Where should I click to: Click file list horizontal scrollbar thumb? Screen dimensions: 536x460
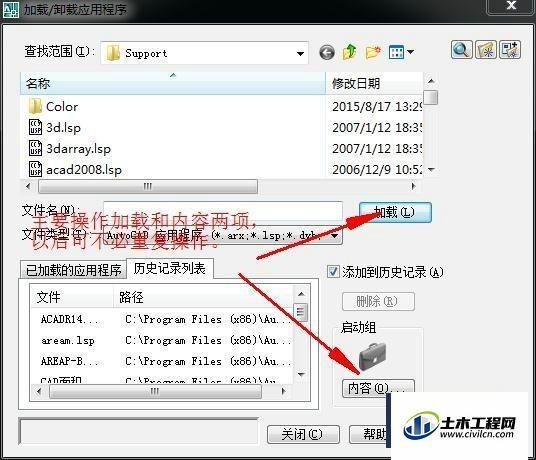(148, 187)
